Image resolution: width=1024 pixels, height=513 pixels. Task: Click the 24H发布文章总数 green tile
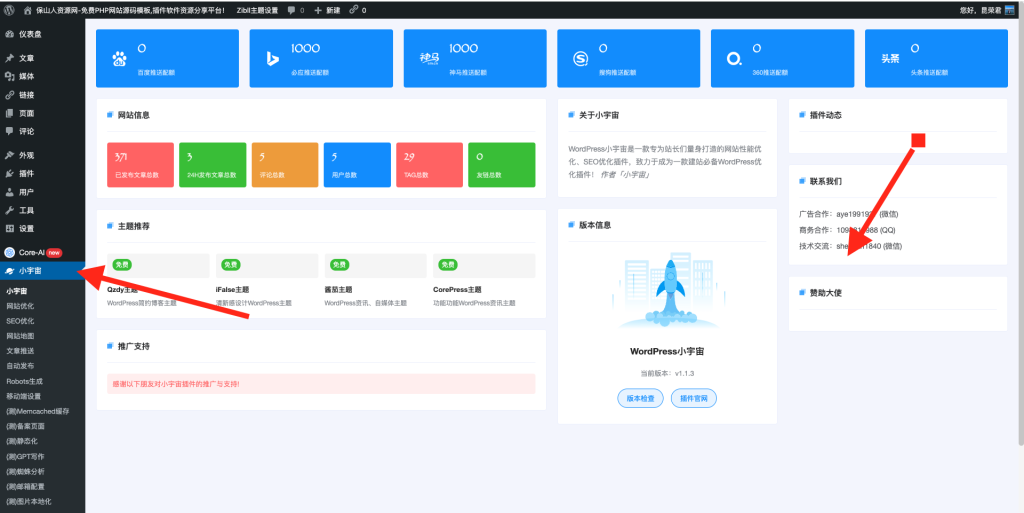pos(213,165)
